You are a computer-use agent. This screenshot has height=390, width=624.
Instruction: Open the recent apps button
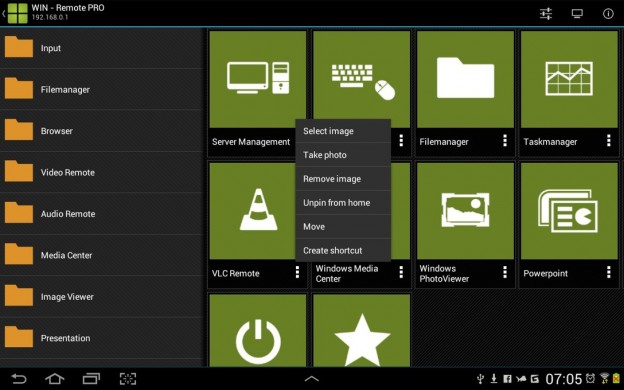click(x=91, y=378)
